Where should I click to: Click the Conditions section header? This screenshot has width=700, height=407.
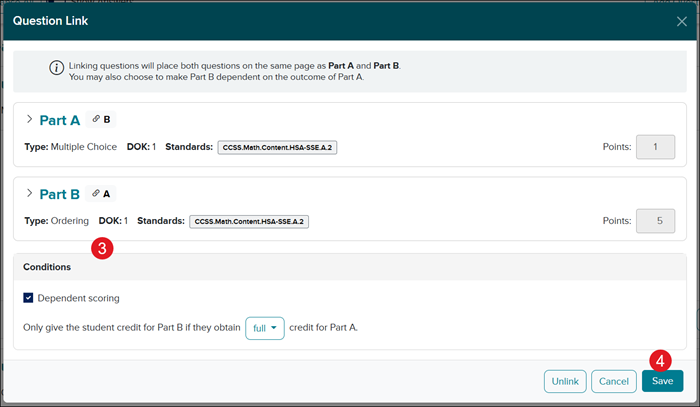tap(47, 267)
